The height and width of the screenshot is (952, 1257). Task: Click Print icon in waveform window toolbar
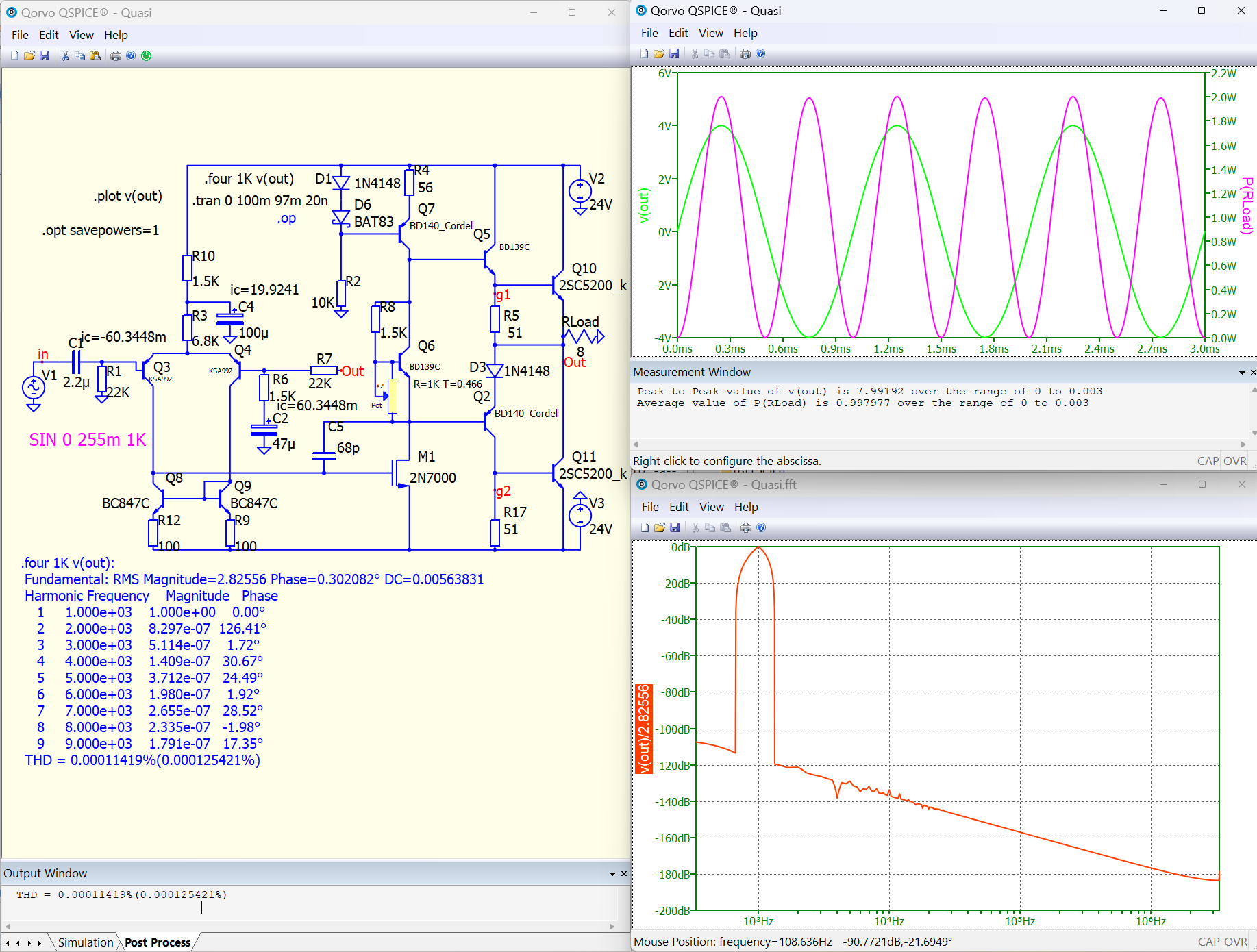click(x=745, y=53)
